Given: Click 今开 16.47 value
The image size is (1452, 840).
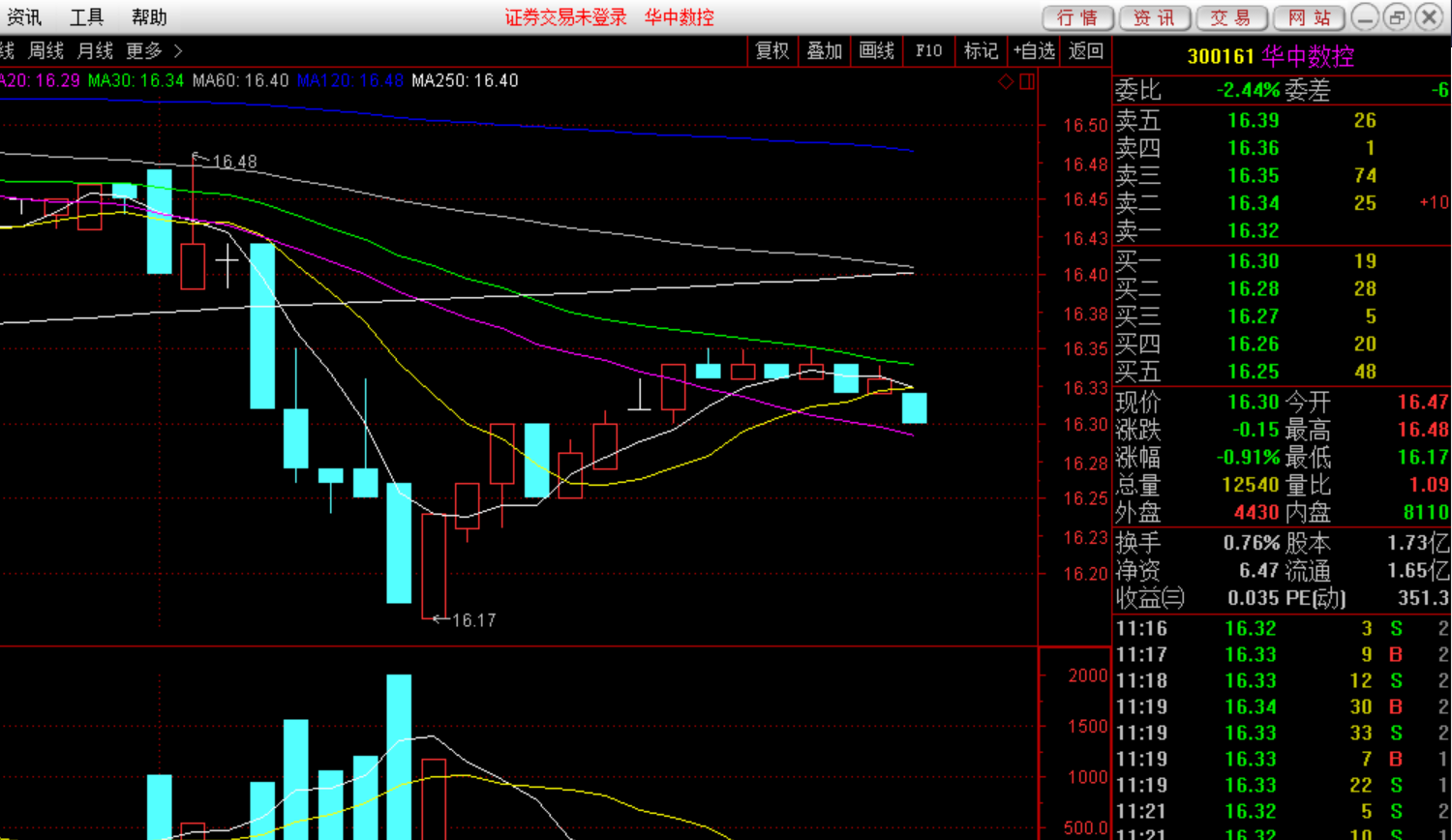Looking at the screenshot, I should pos(1423,403).
